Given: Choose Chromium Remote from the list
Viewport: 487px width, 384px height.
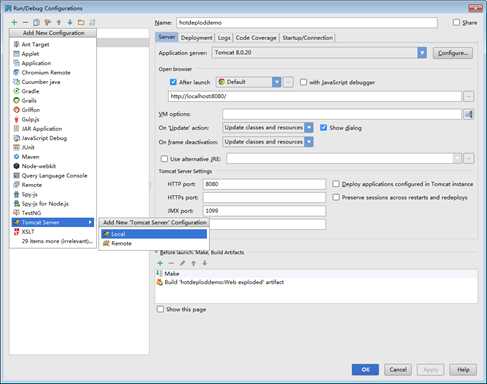Looking at the screenshot, I should [53, 72].
